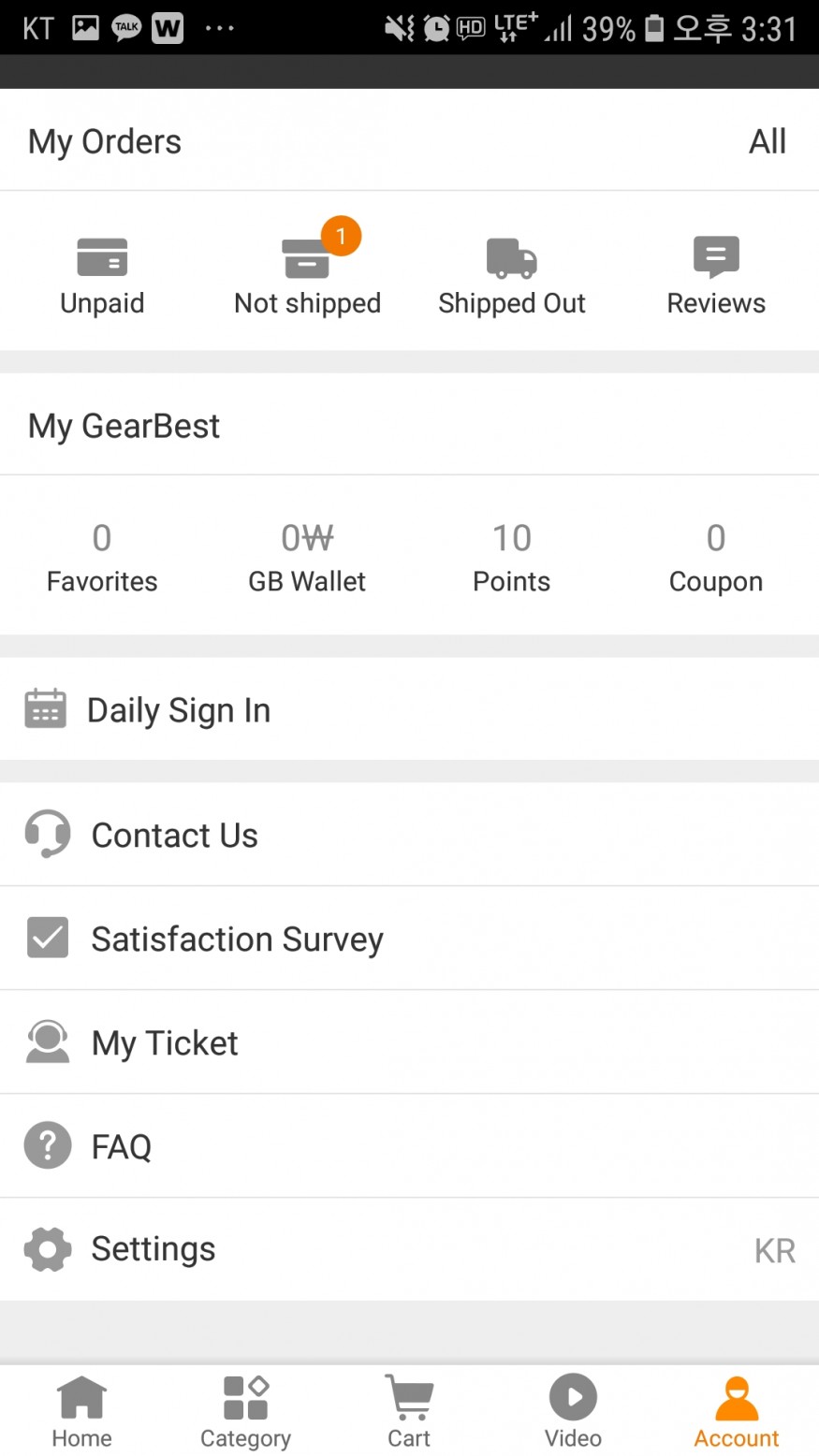View my 10 Points
This screenshot has width=819, height=1456.
pyautogui.click(x=511, y=558)
